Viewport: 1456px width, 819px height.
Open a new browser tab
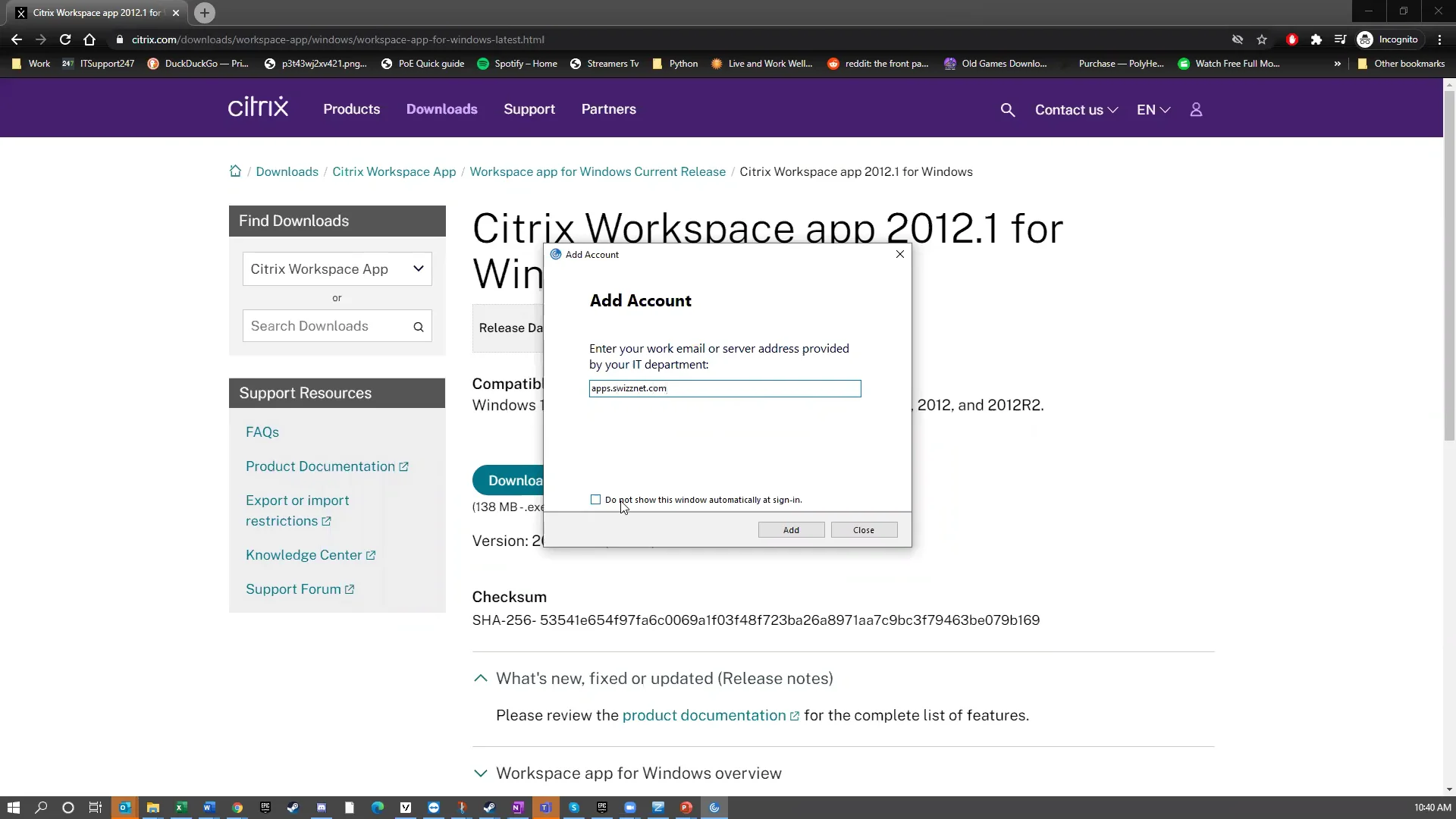click(x=204, y=13)
